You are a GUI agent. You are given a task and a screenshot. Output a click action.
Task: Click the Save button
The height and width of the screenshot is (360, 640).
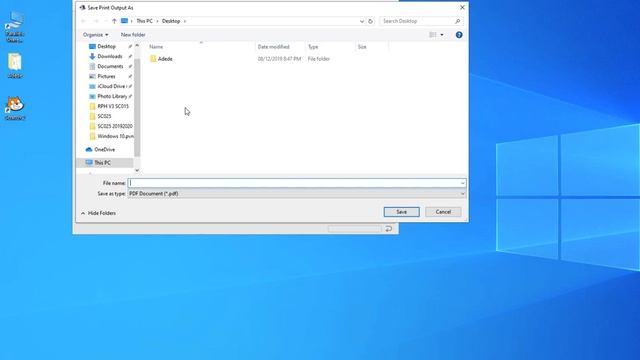click(x=402, y=212)
